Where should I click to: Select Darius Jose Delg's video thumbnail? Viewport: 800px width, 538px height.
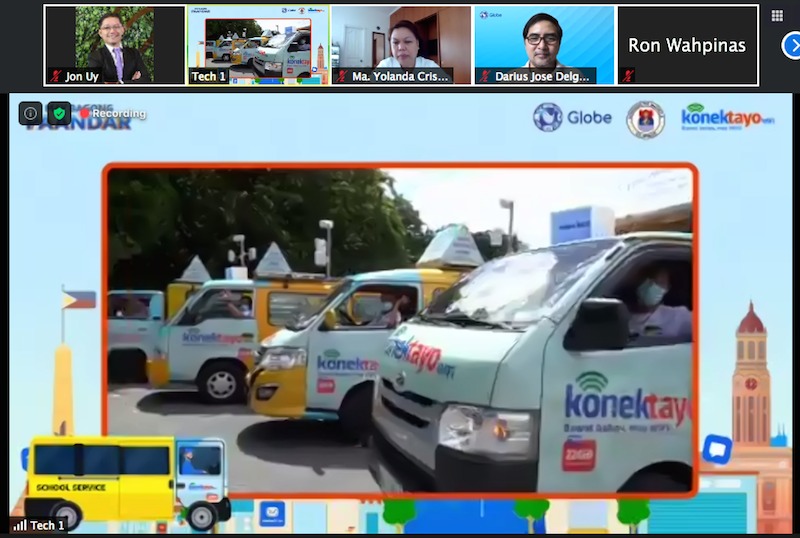click(544, 45)
